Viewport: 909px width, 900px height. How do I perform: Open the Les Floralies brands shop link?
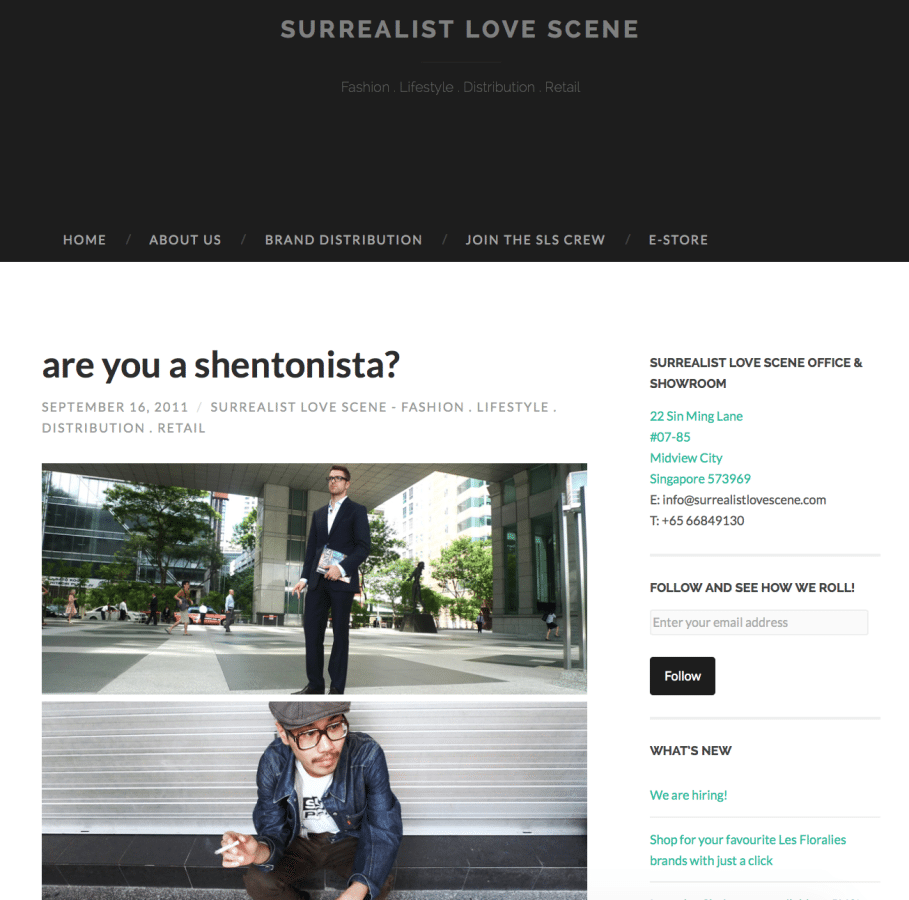[747, 850]
